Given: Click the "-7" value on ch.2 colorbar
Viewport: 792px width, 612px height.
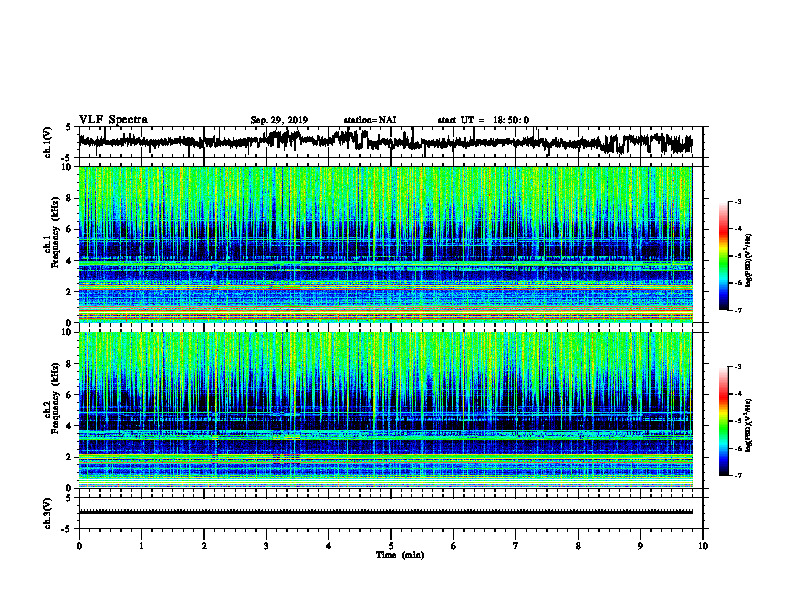Looking at the screenshot, I should coord(737,475).
